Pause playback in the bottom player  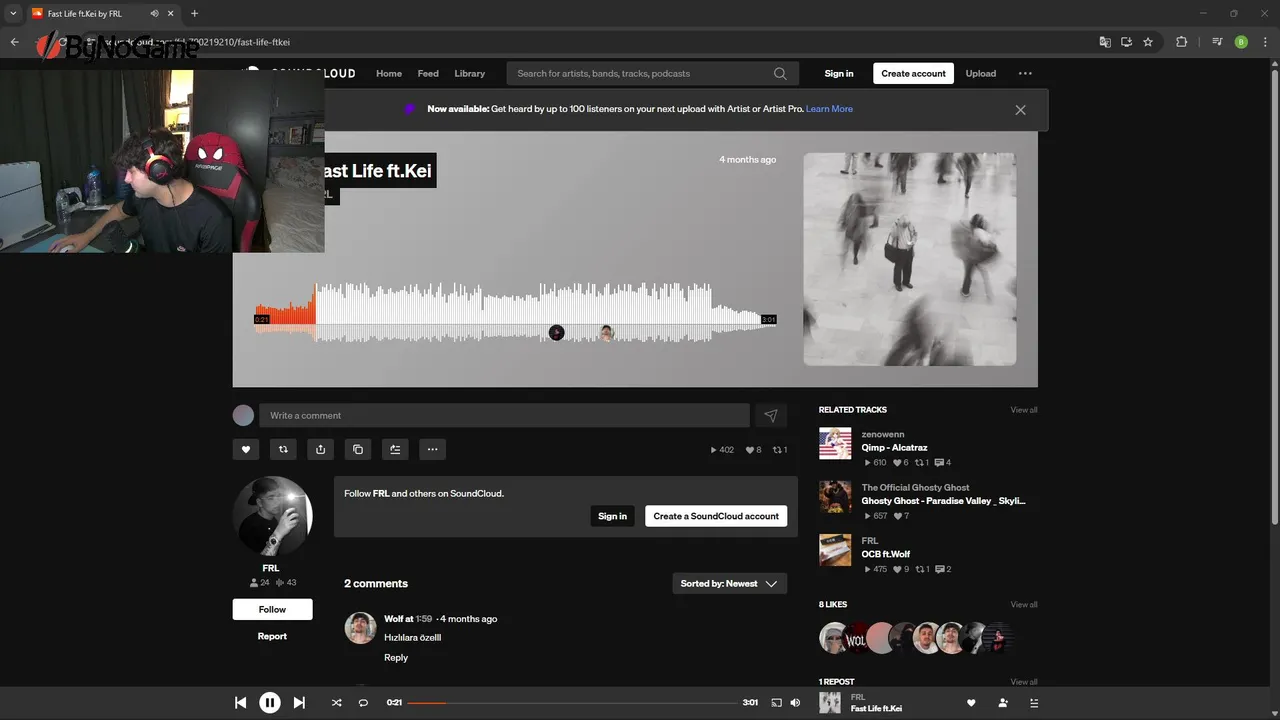270,703
